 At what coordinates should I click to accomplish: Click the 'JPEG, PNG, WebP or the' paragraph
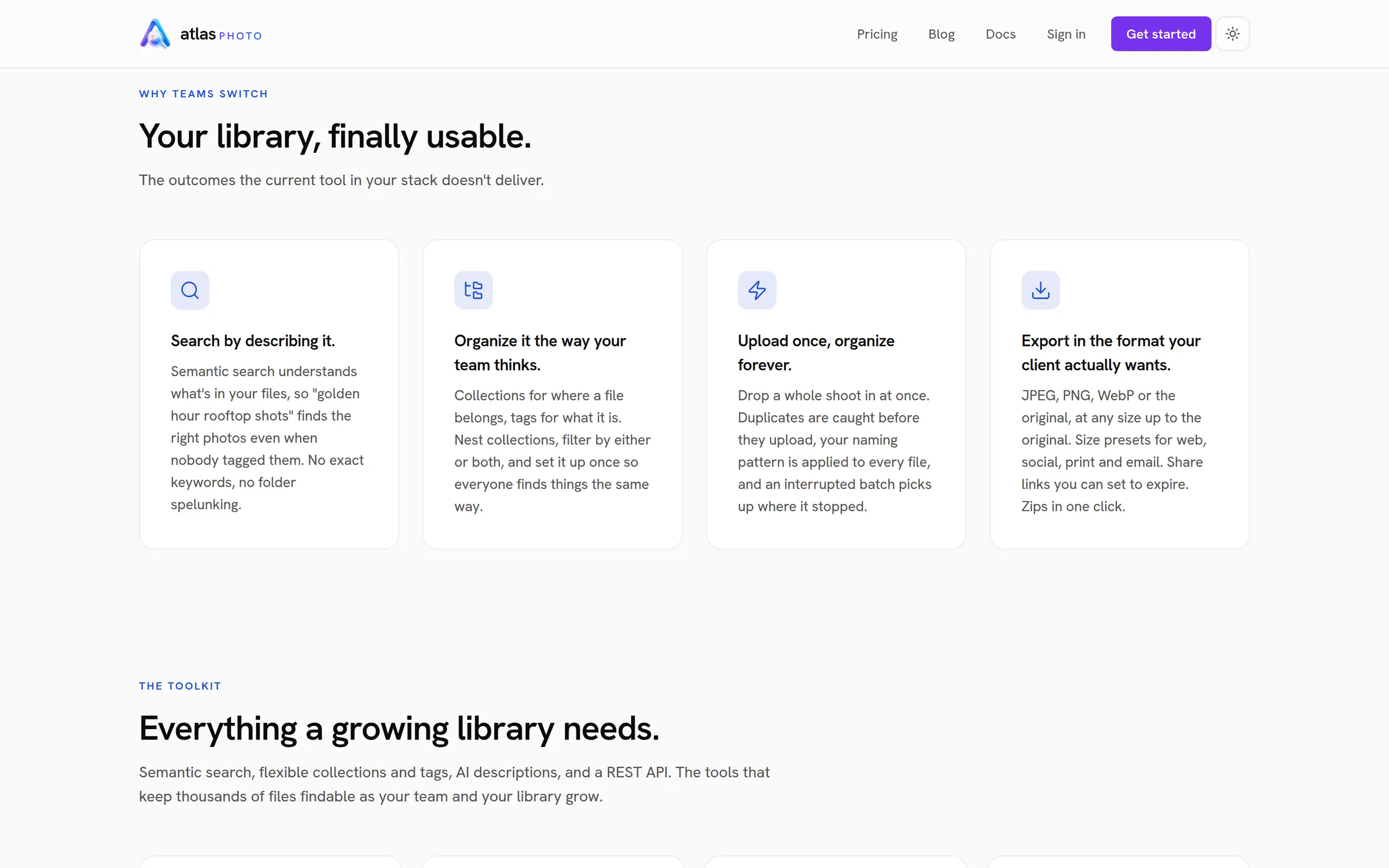tap(1114, 451)
